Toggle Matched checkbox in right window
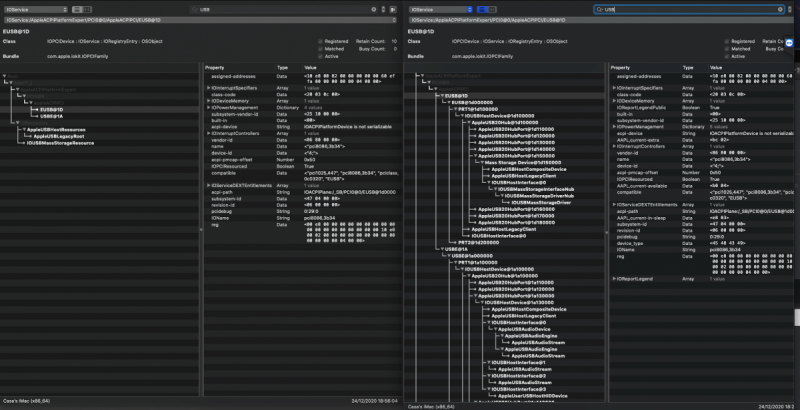The width and height of the screenshot is (800, 410). point(727,49)
